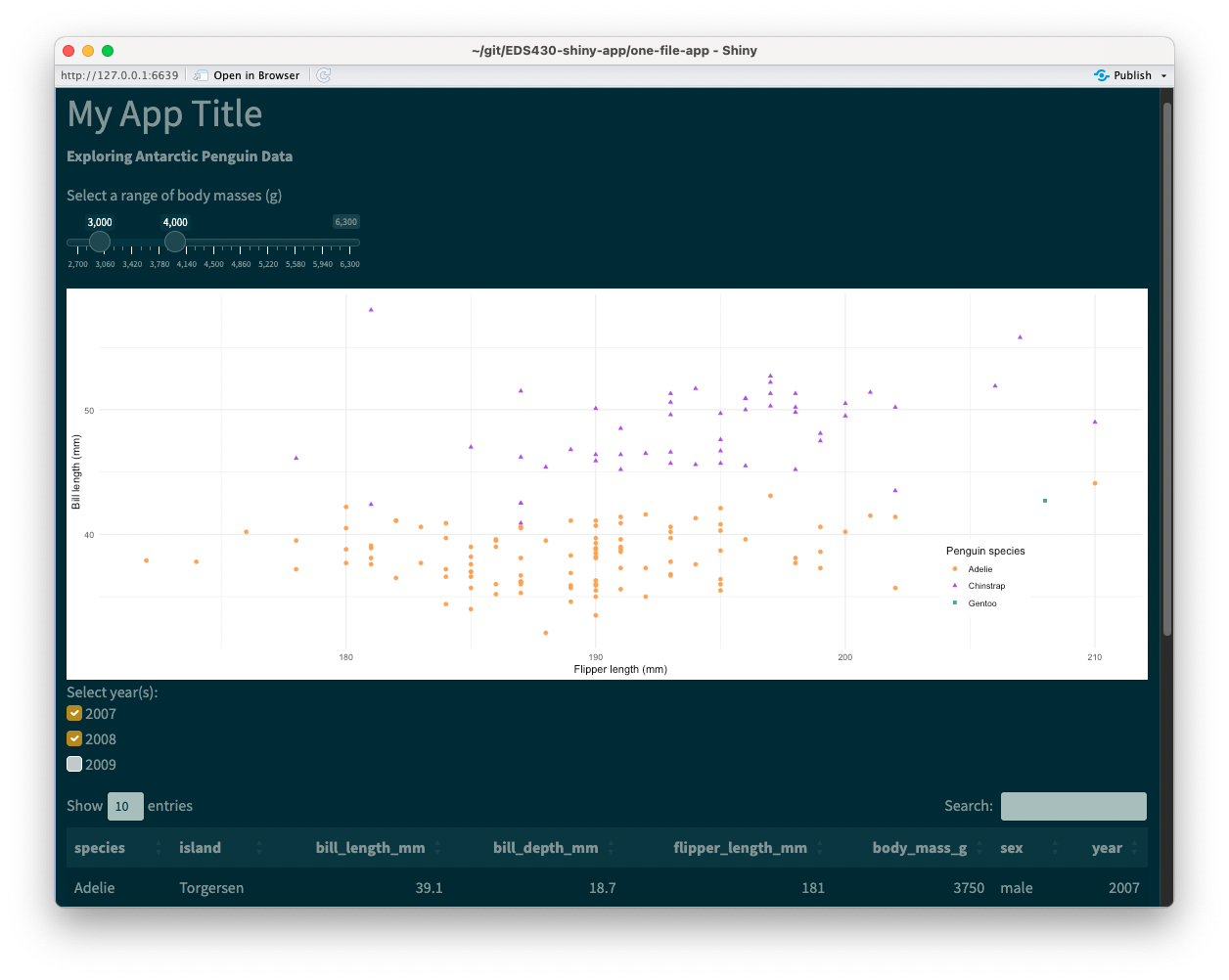Click the reload app icon in the toolbar
The height and width of the screenshot is (980, 1229).
323,75
